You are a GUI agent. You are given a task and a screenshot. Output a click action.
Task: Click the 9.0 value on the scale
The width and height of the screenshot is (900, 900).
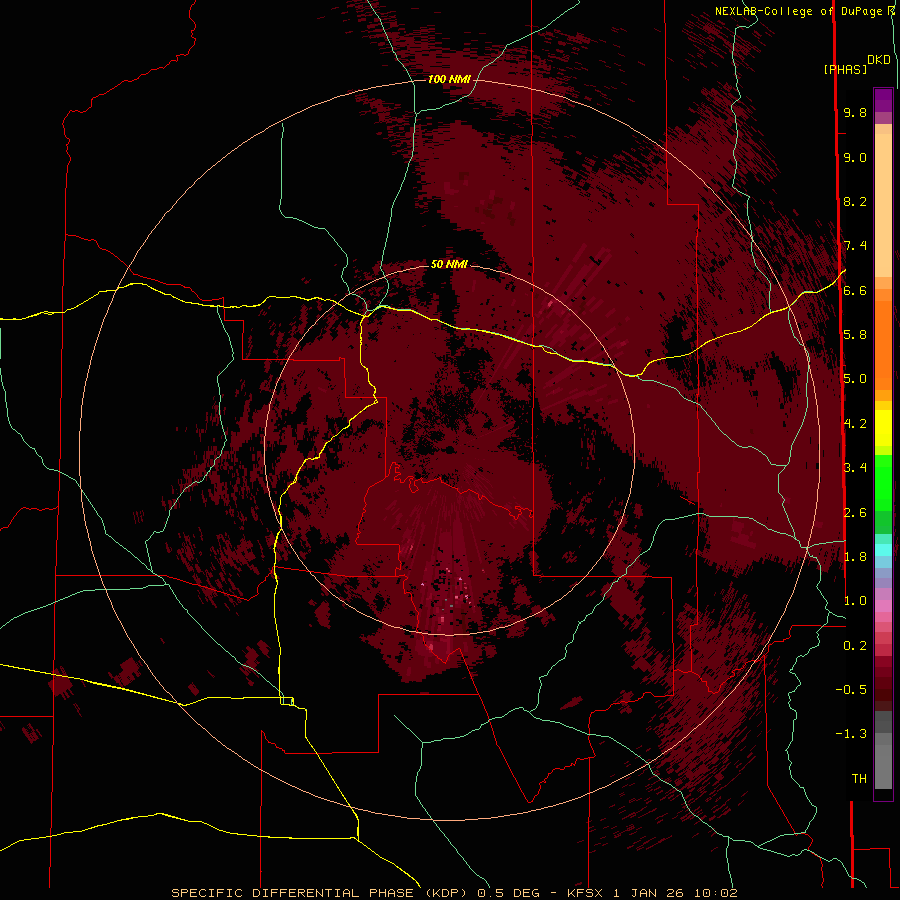click(855, 157)
